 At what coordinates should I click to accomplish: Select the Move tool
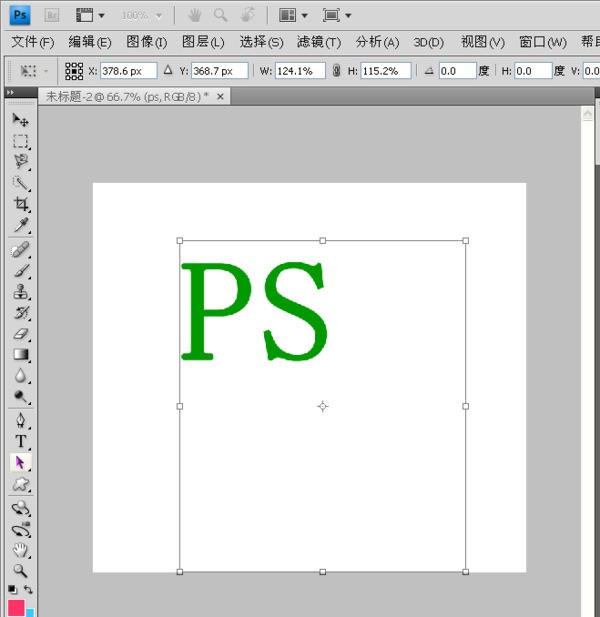[20, 120]
